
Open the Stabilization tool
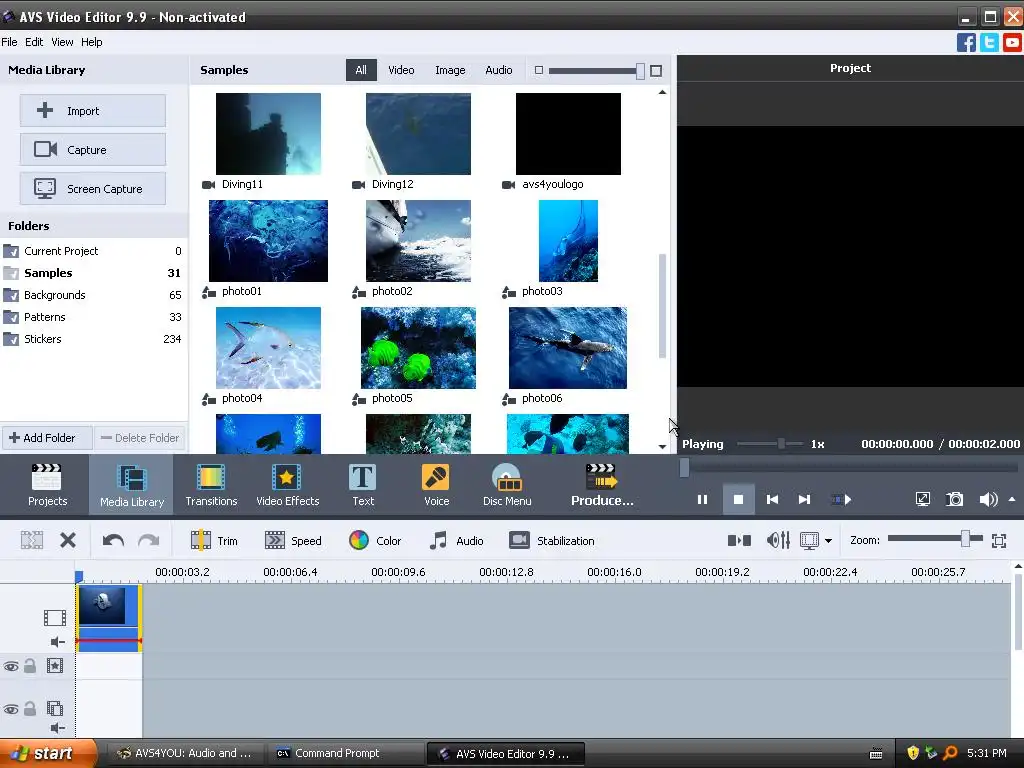(x=552, y=541)
